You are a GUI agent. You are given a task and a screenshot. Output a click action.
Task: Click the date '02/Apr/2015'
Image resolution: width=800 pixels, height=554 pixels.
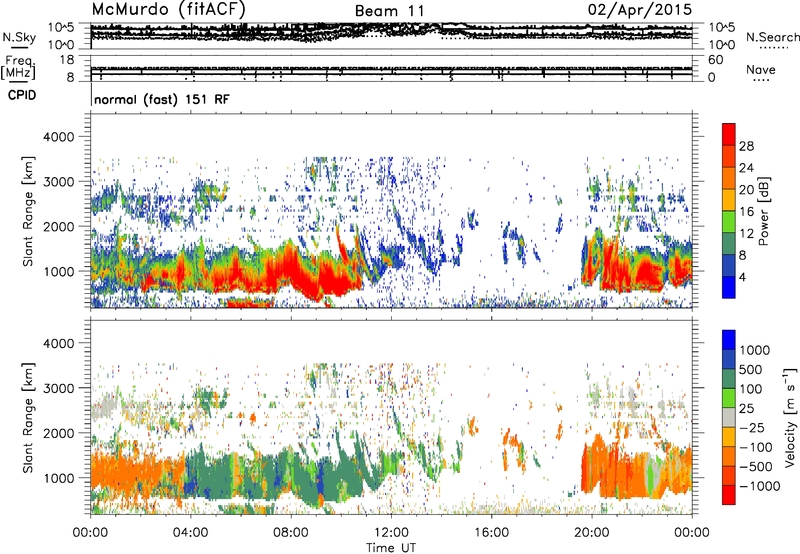tap(640, 10)
